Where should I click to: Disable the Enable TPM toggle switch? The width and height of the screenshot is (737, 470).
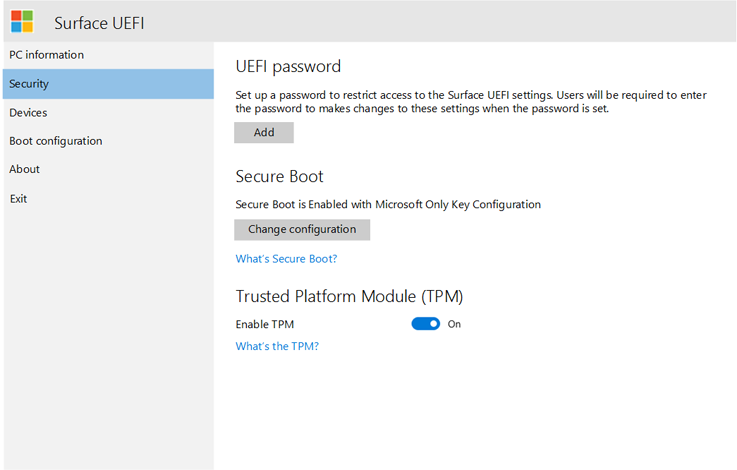point(426,324)
